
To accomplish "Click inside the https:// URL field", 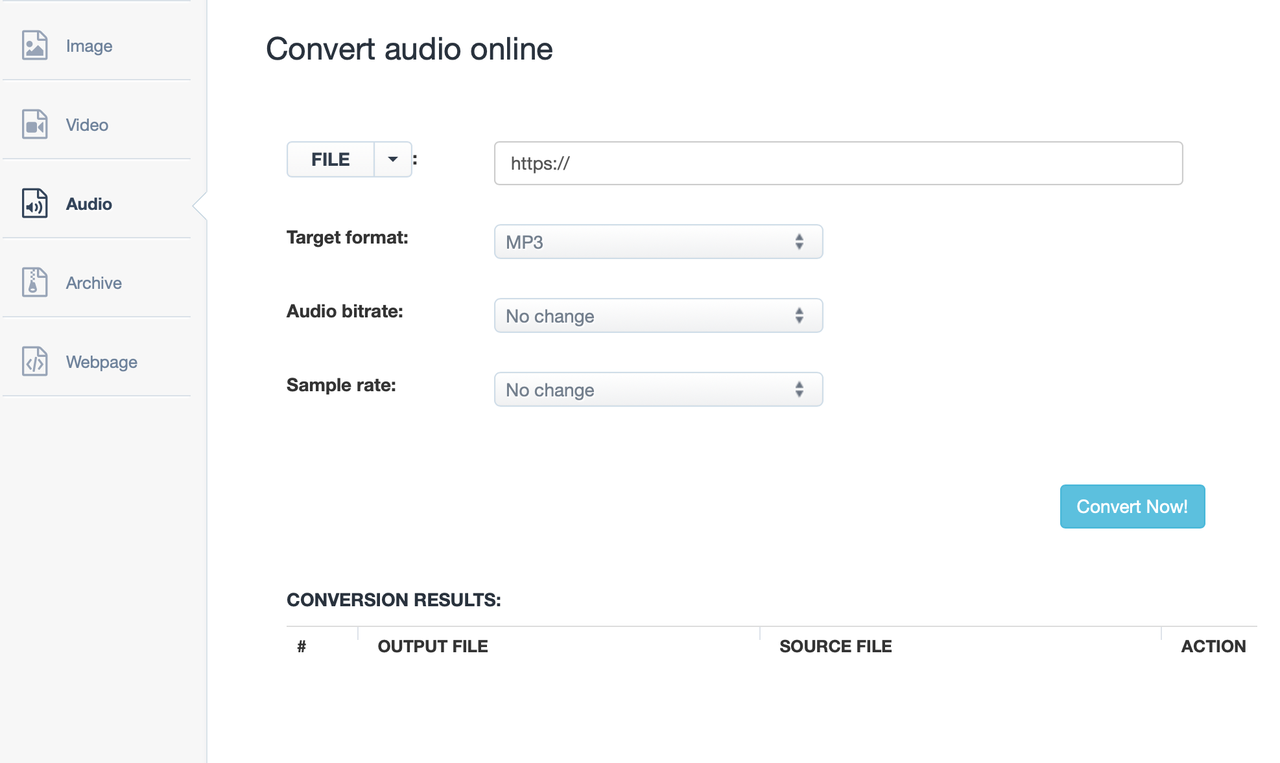I will click(838, 163).
